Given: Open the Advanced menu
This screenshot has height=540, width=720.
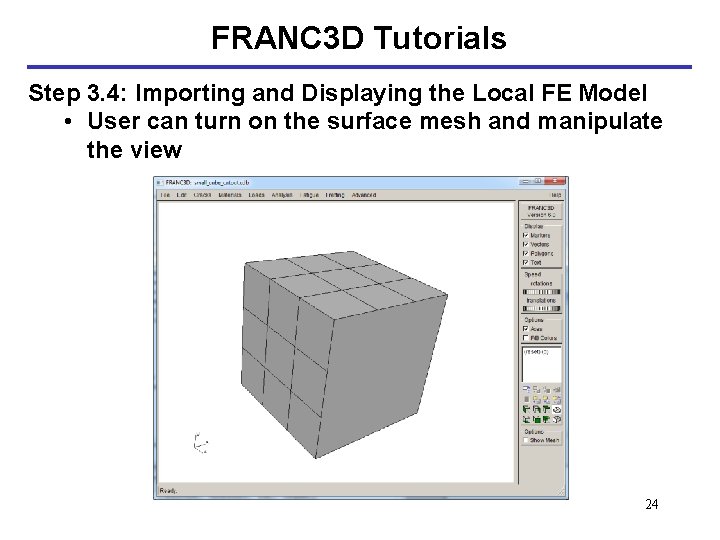Looking at the screenshot, I should coord(364,195).
